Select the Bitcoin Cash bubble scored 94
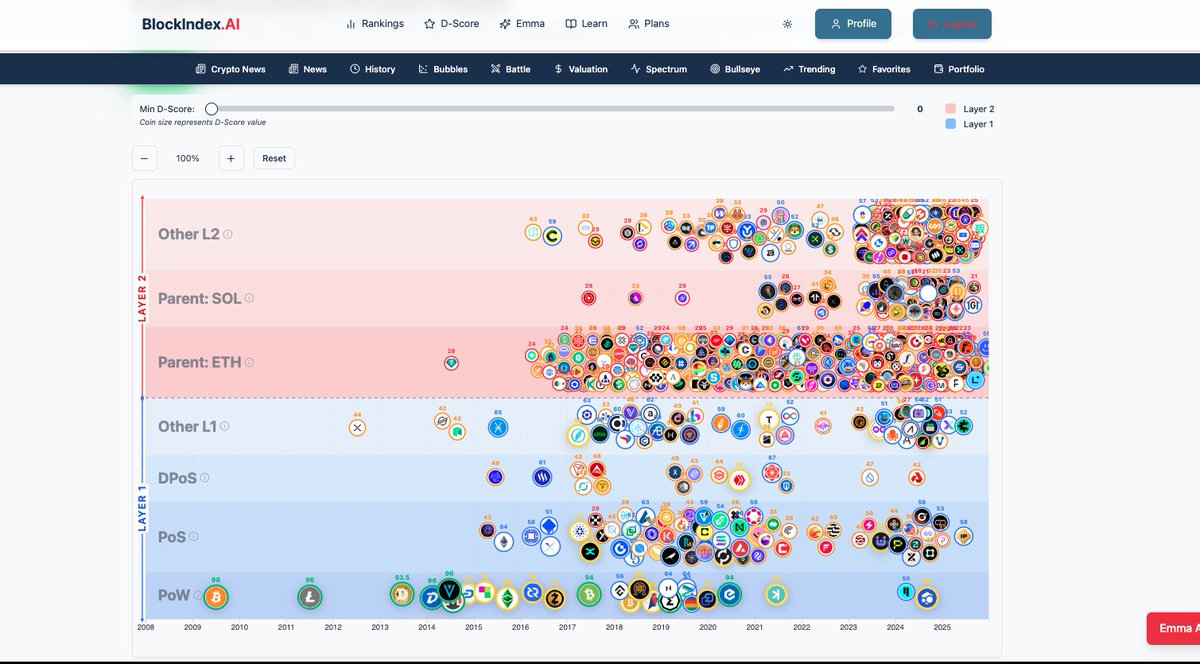The width and height of the screenshot is (1200, 664). pyautogui.click(x=589, y=596)
